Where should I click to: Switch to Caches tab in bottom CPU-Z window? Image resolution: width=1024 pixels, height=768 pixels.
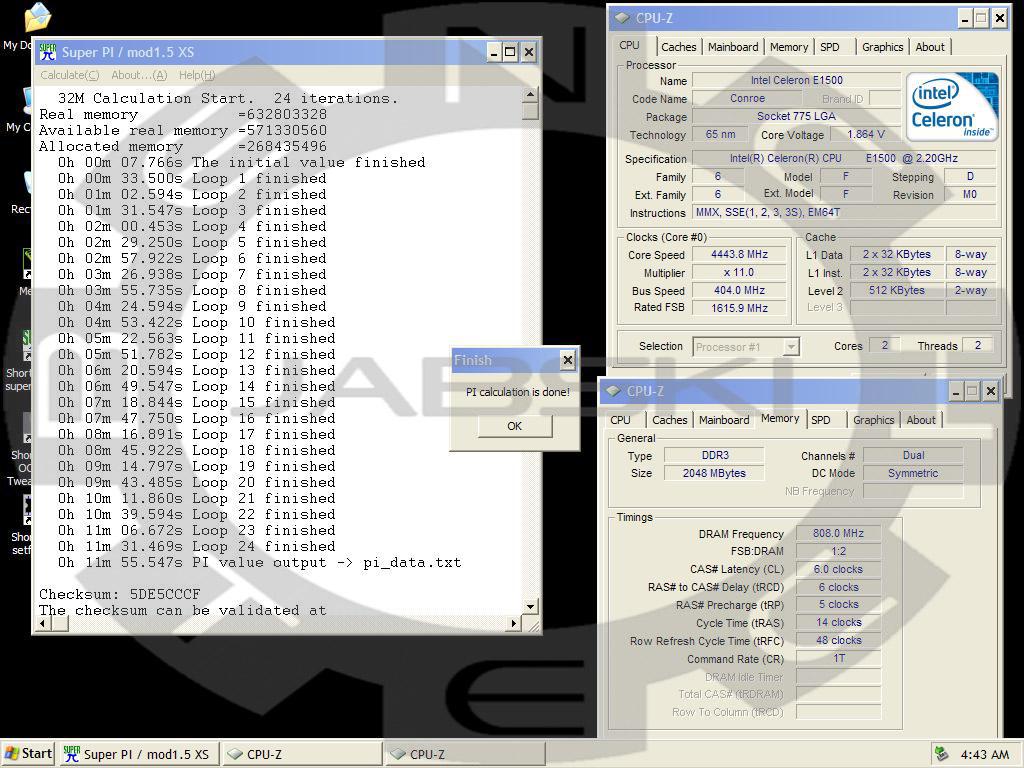[669, 420]
